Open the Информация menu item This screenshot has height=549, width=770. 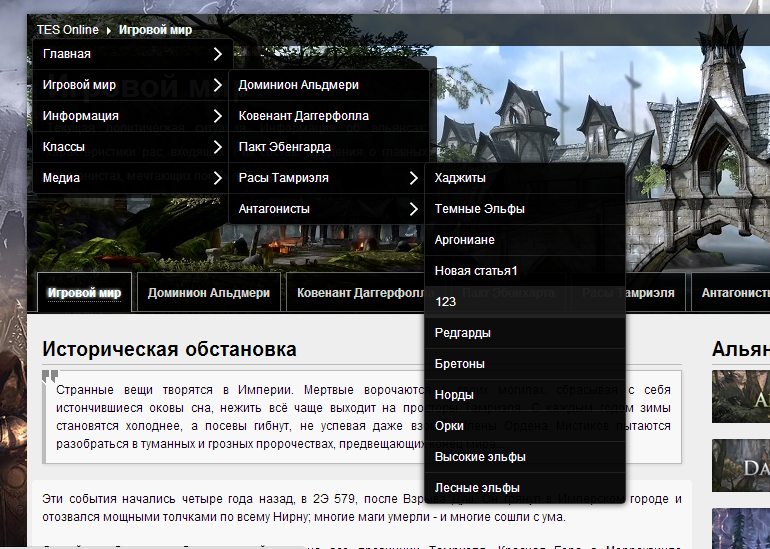tap(130, 116)
